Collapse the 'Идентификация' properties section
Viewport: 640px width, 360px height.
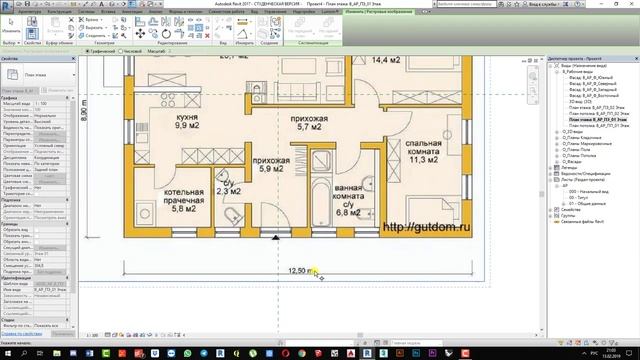point(67,278)
